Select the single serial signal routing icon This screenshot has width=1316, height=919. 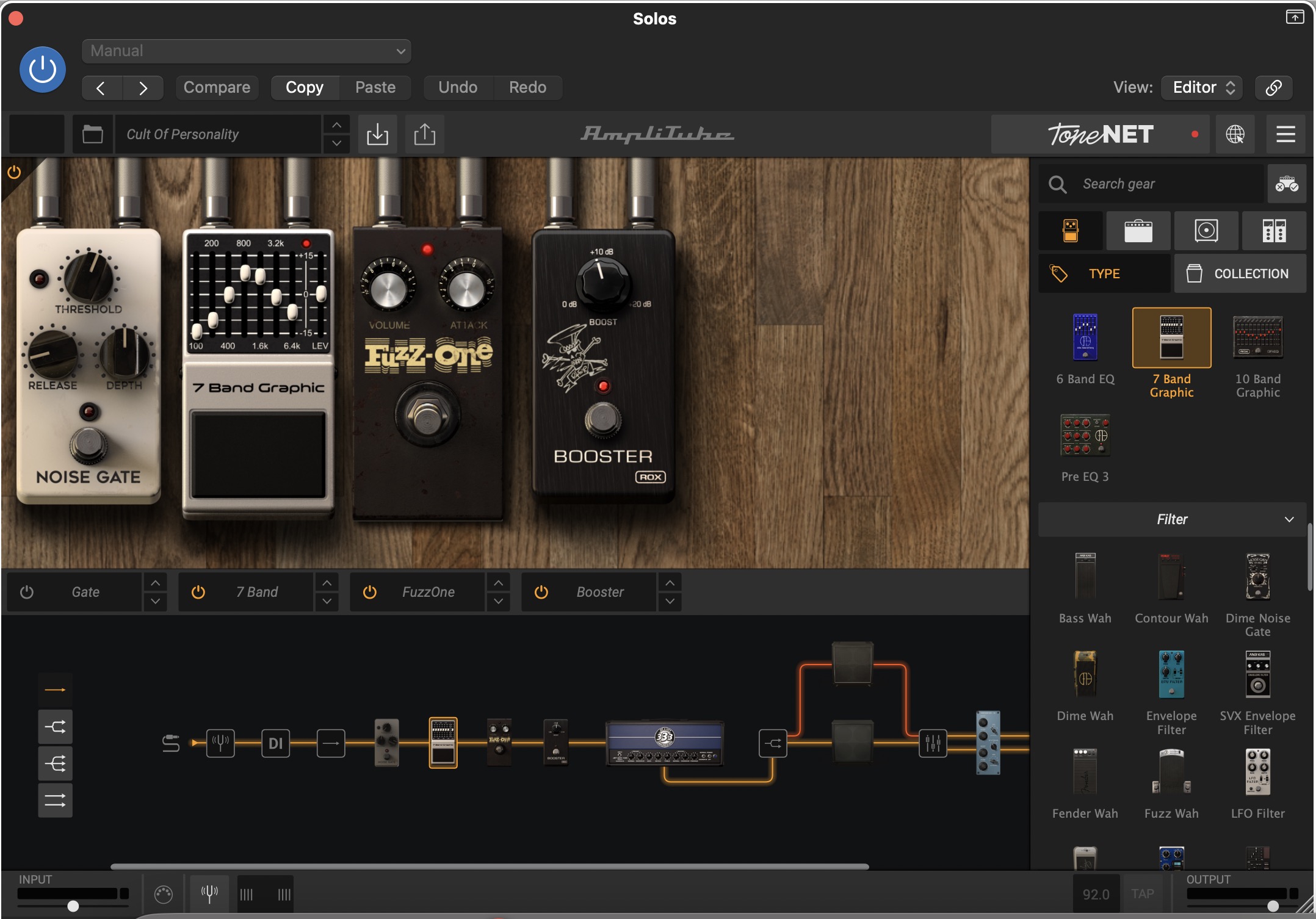tap(55, 690)
